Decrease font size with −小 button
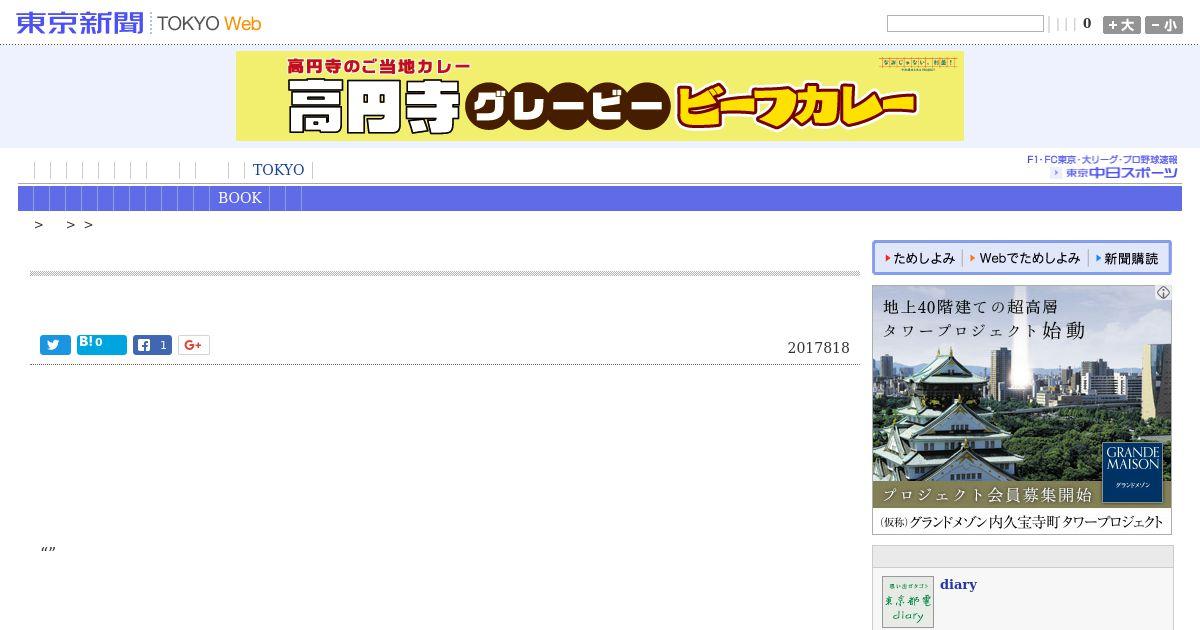Image resolution: width=1200 pixels, height=630 pixels. click(1164, 25)
